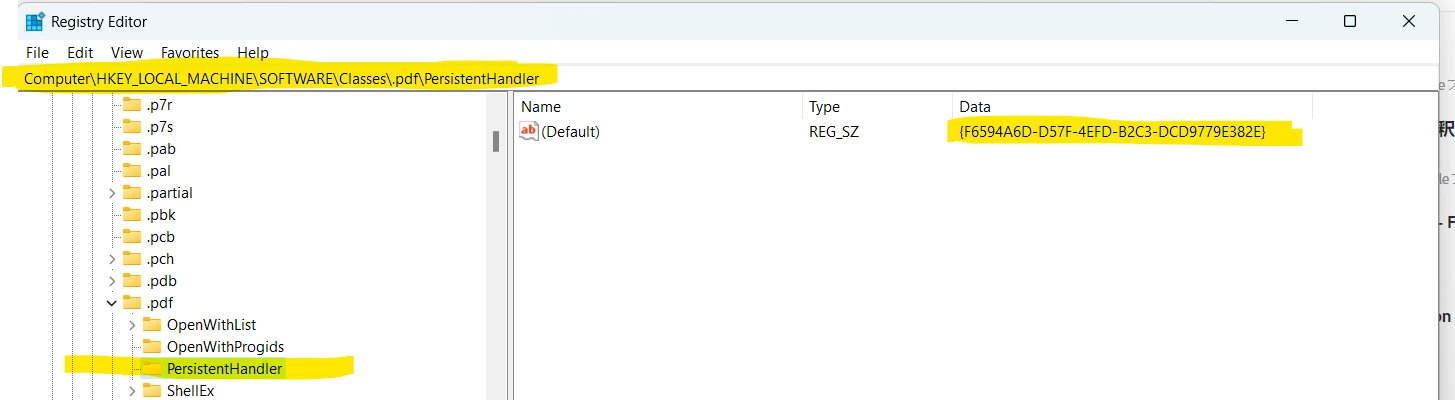Select the .pdb folder icon
Image resolution: width=1455 pixels, height=400 pixels.
(132, 281)
